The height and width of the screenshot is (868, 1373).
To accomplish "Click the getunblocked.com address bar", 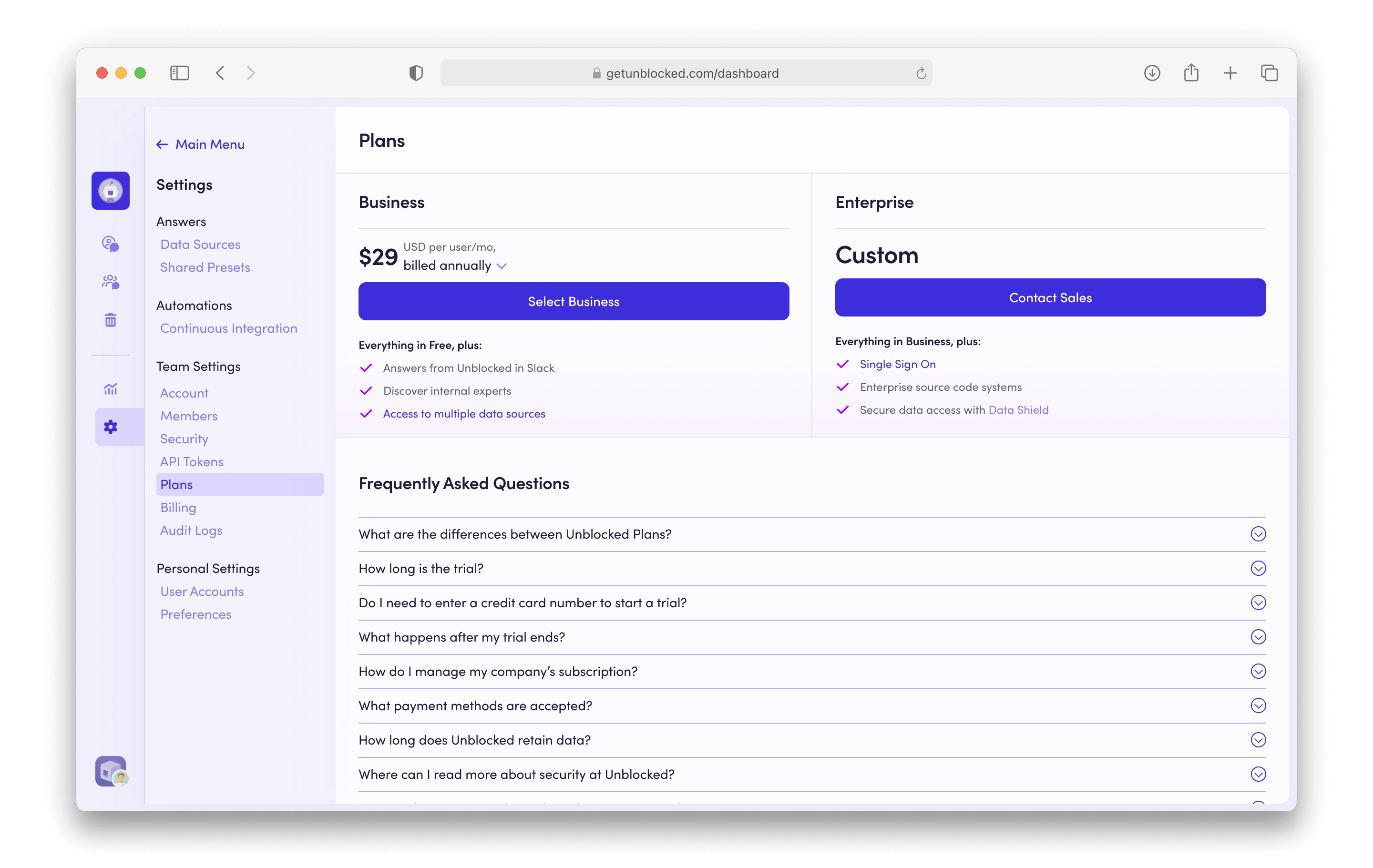I will (691, 73).
